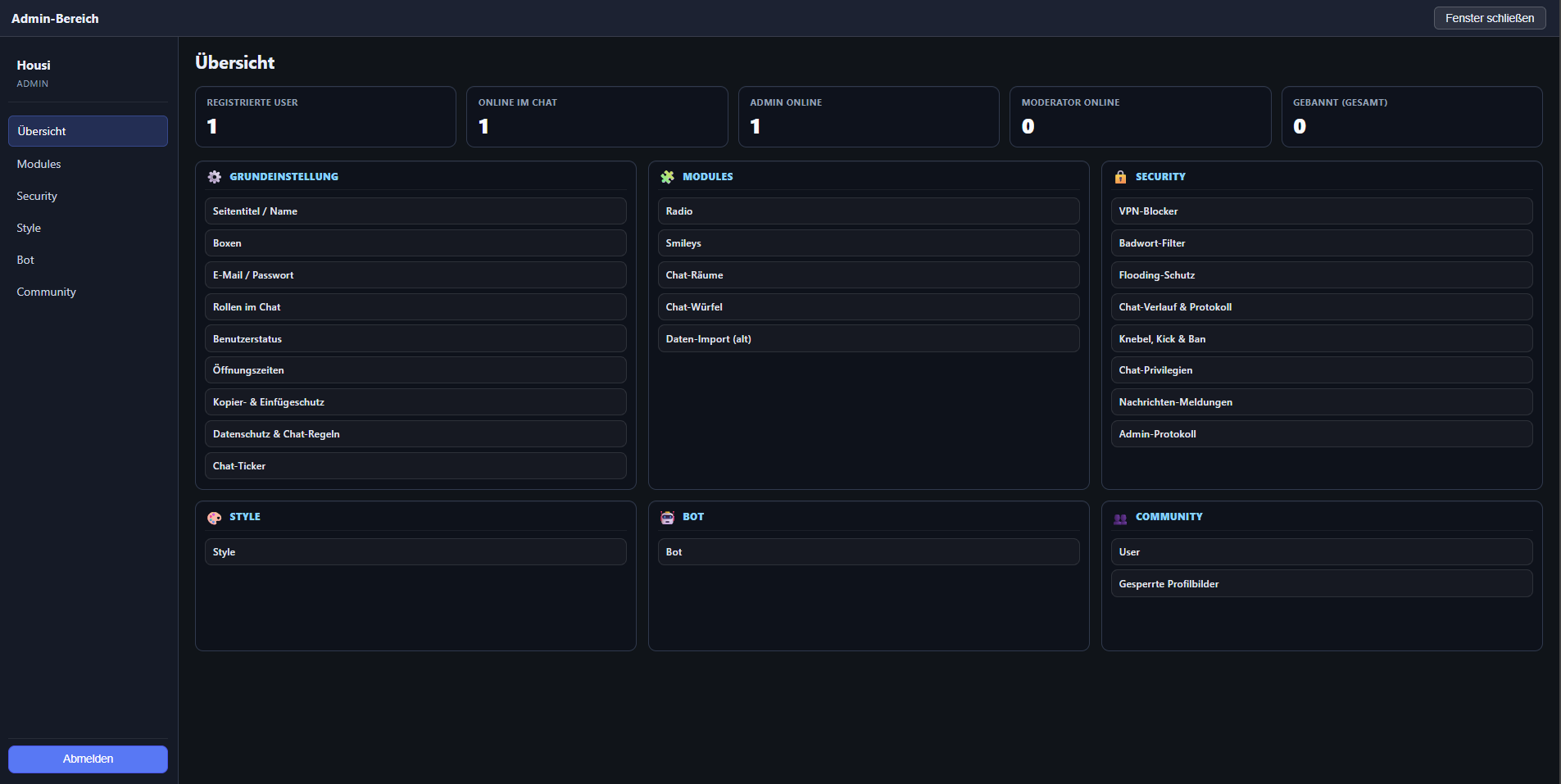Click the gear icon beside Grundeinstellung

215,177
